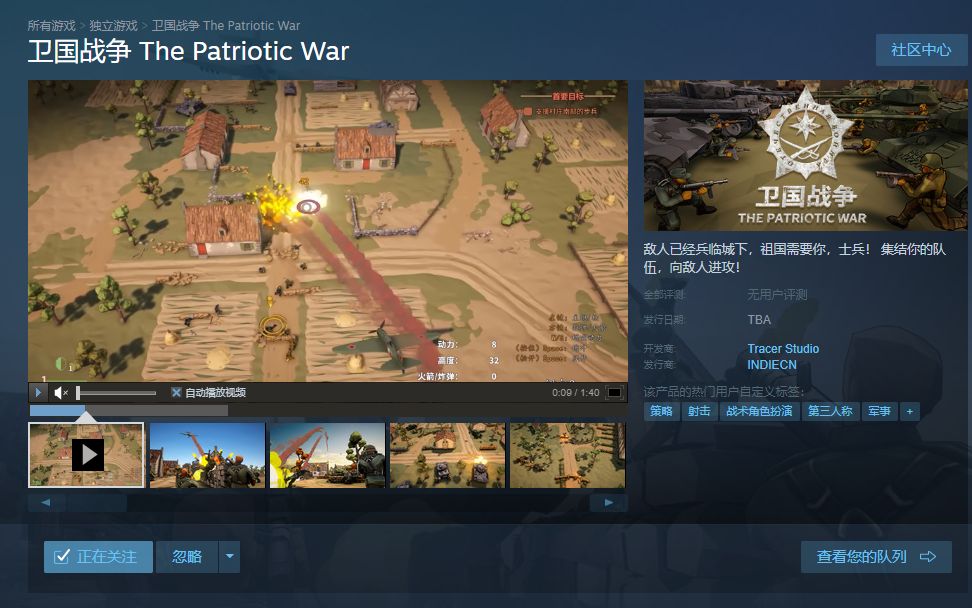Navigate to 所有游戏 breadcrumb
972x608 pixels.
(51, 25)
